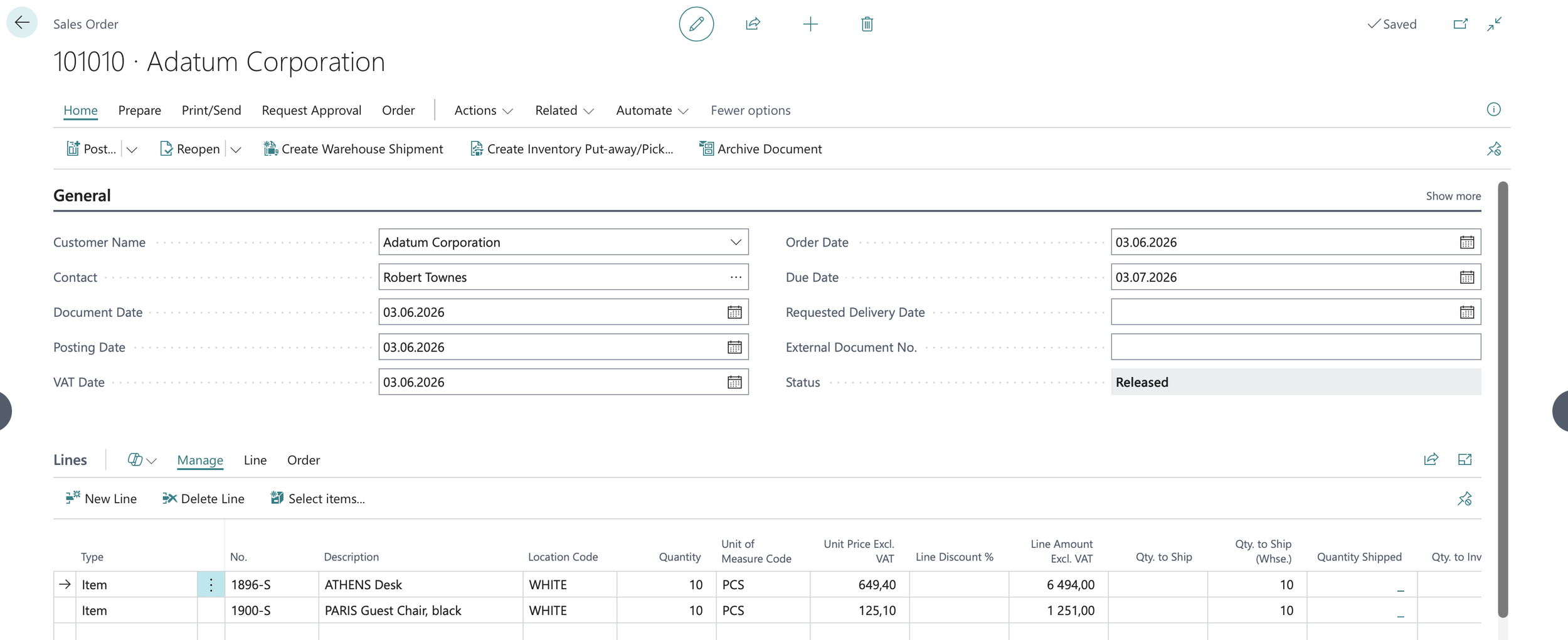This screenshot has height=640, width=1568.
Task: Click Show more in General
Action: coord(1453,196)
